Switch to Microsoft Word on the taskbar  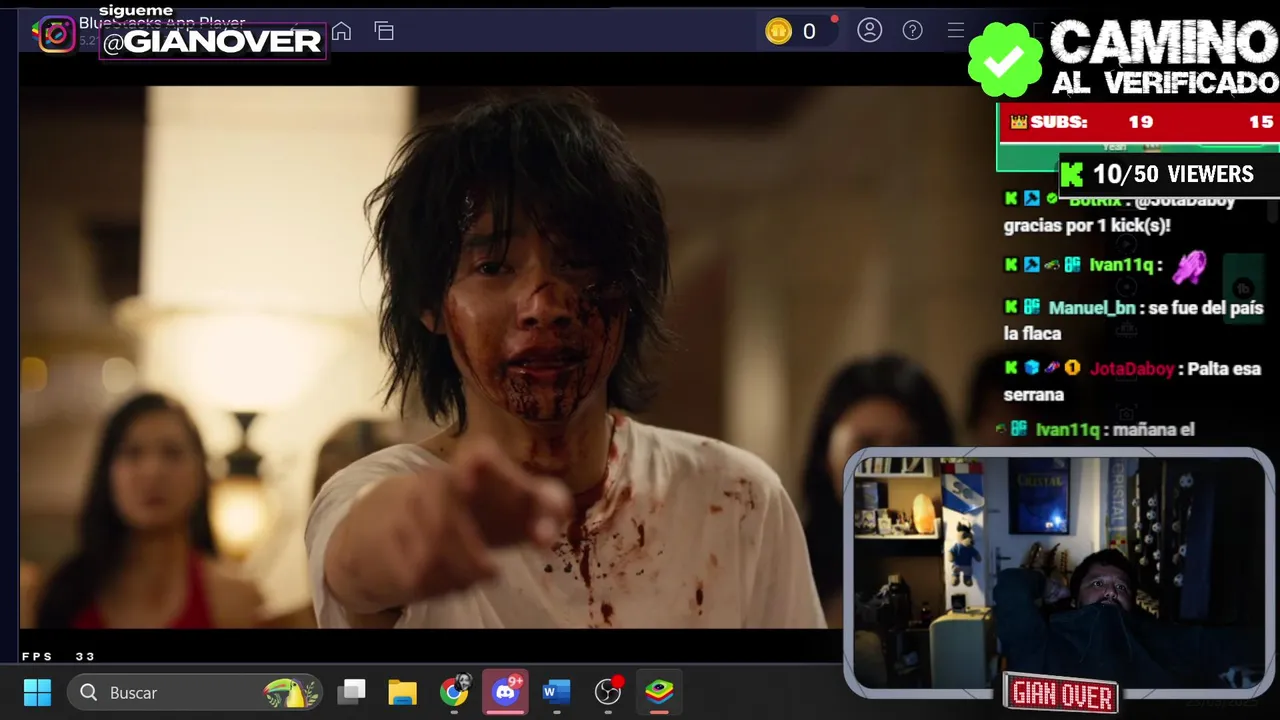(556, 692)
